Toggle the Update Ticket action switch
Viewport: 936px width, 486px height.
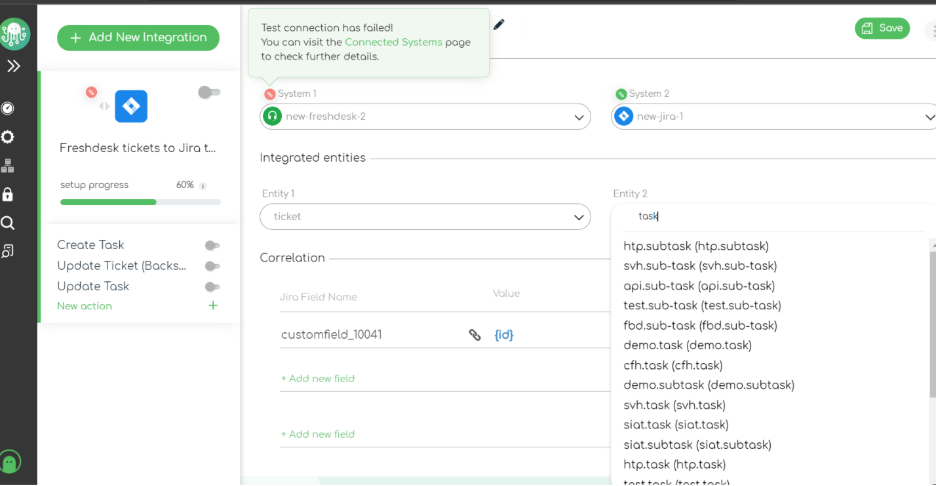point(212,266)
